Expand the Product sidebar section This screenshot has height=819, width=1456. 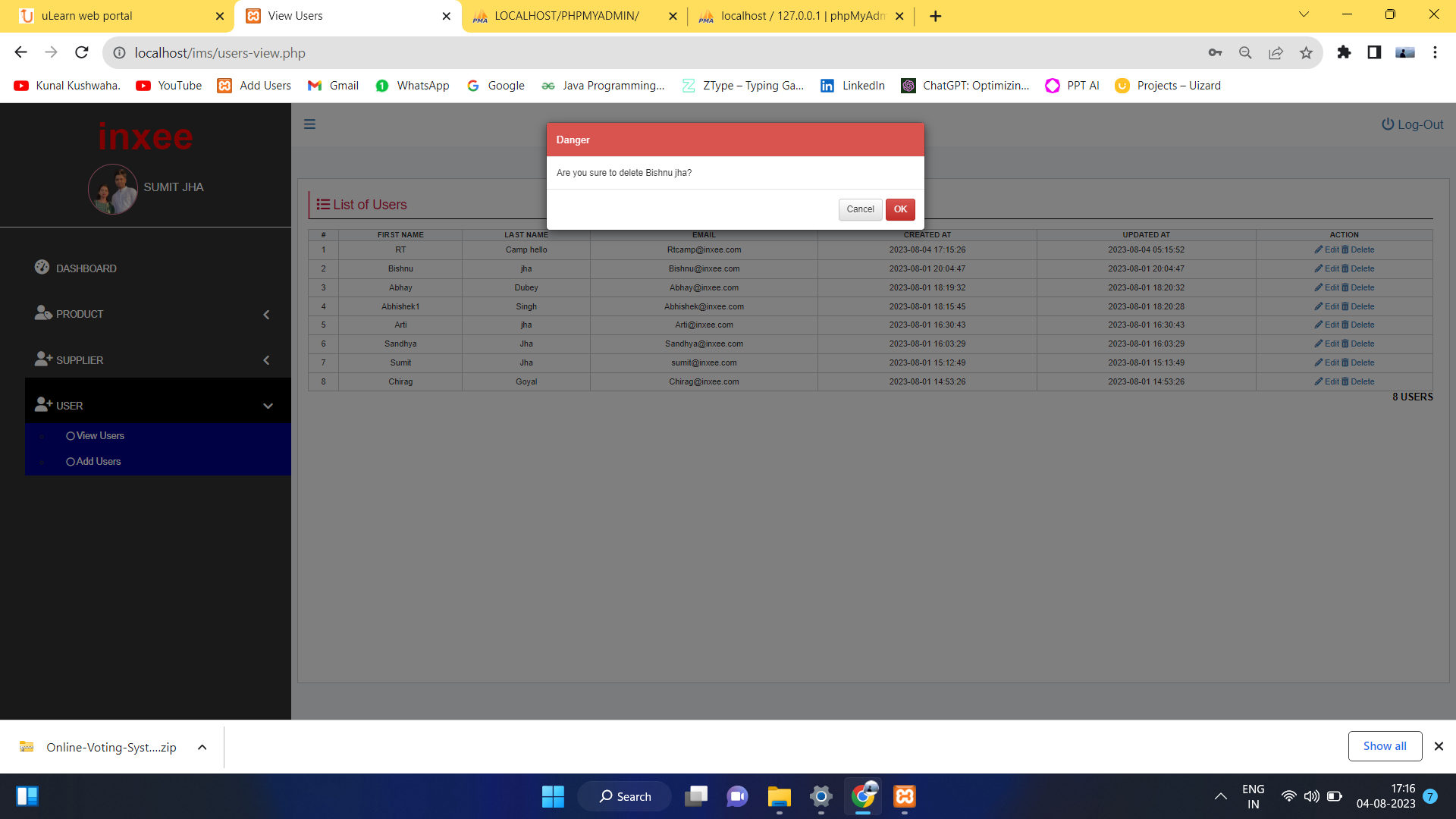click(x=266, y=314)
